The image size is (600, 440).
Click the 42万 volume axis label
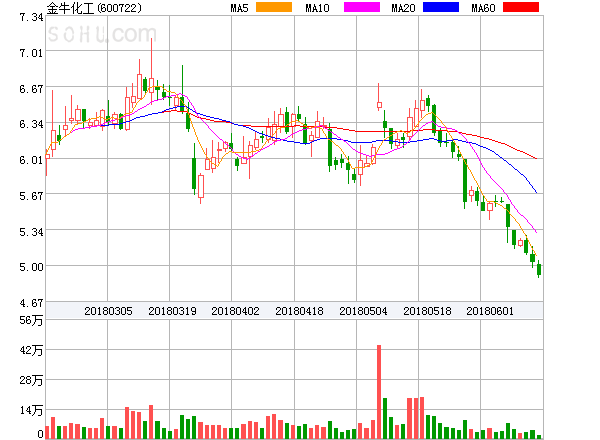point(31,350)
